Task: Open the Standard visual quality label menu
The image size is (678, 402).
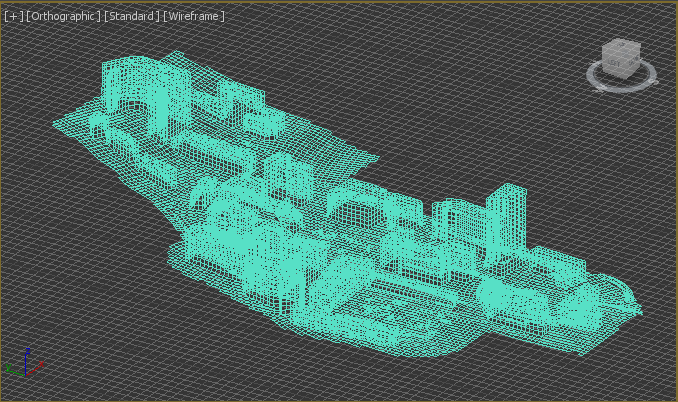Action: pos(131,17)
